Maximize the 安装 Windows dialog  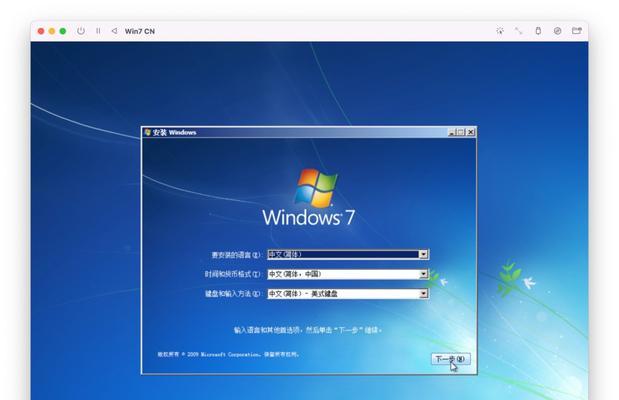coord(461,132)
